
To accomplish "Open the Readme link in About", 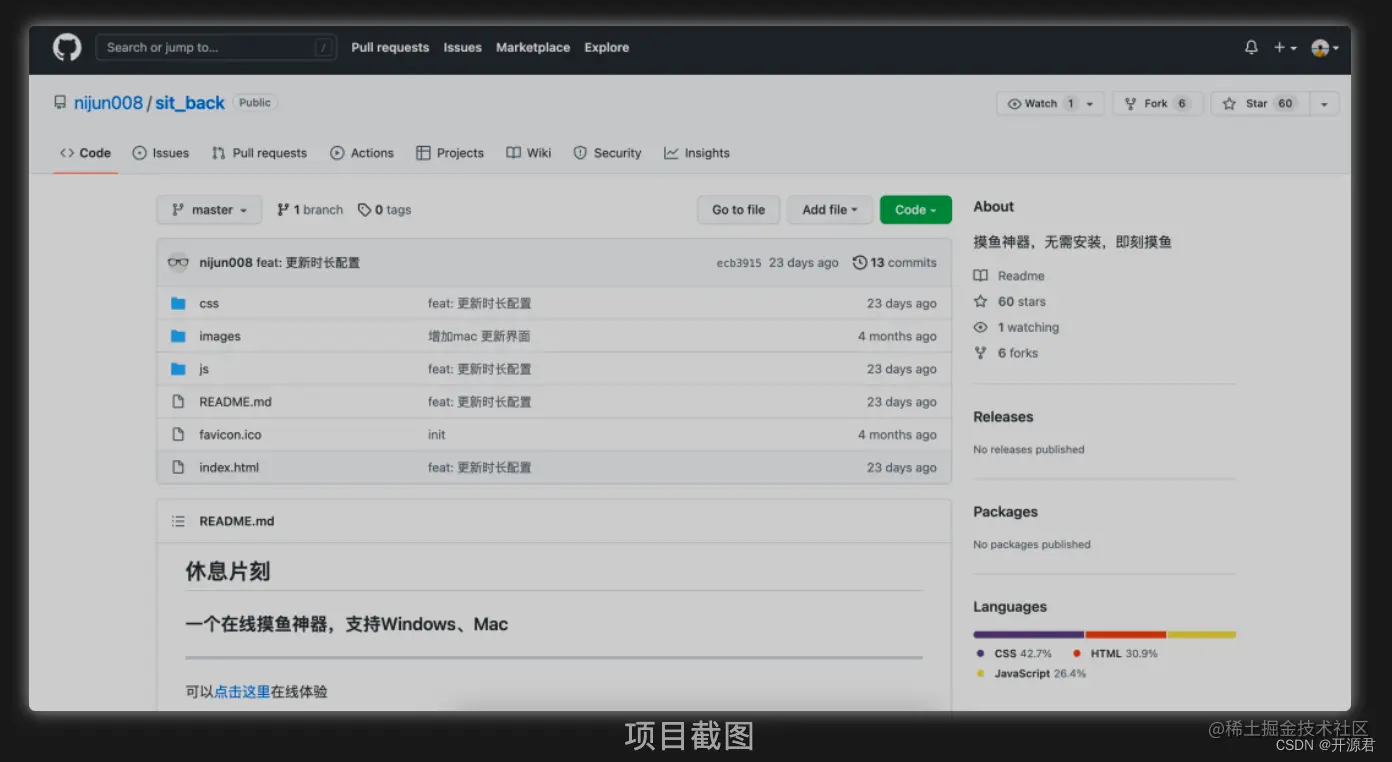I will click(1009, 276).
